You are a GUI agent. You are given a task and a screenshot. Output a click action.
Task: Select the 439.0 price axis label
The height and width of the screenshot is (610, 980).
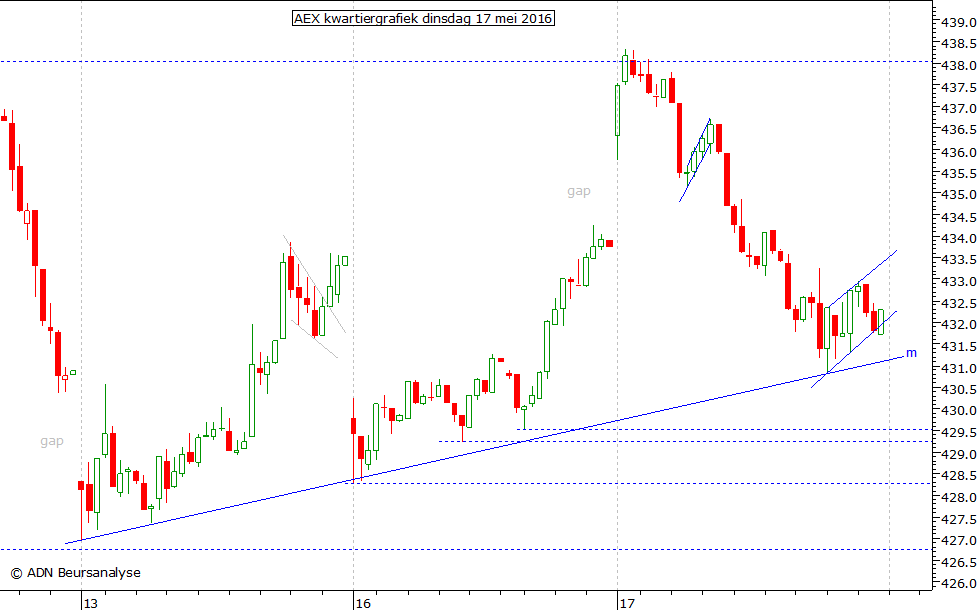pos(959,23)
